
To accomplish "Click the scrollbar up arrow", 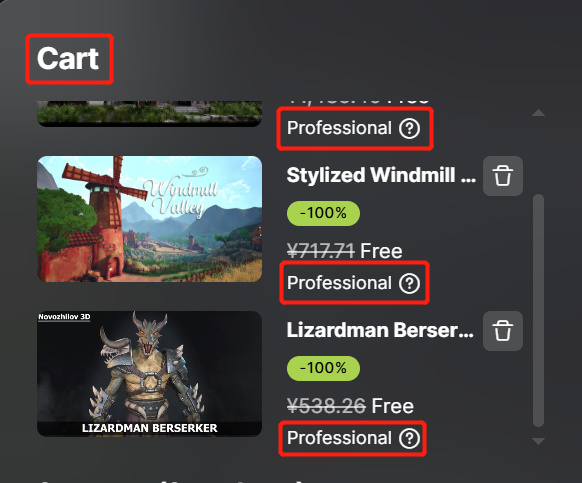I will (538, 113).
